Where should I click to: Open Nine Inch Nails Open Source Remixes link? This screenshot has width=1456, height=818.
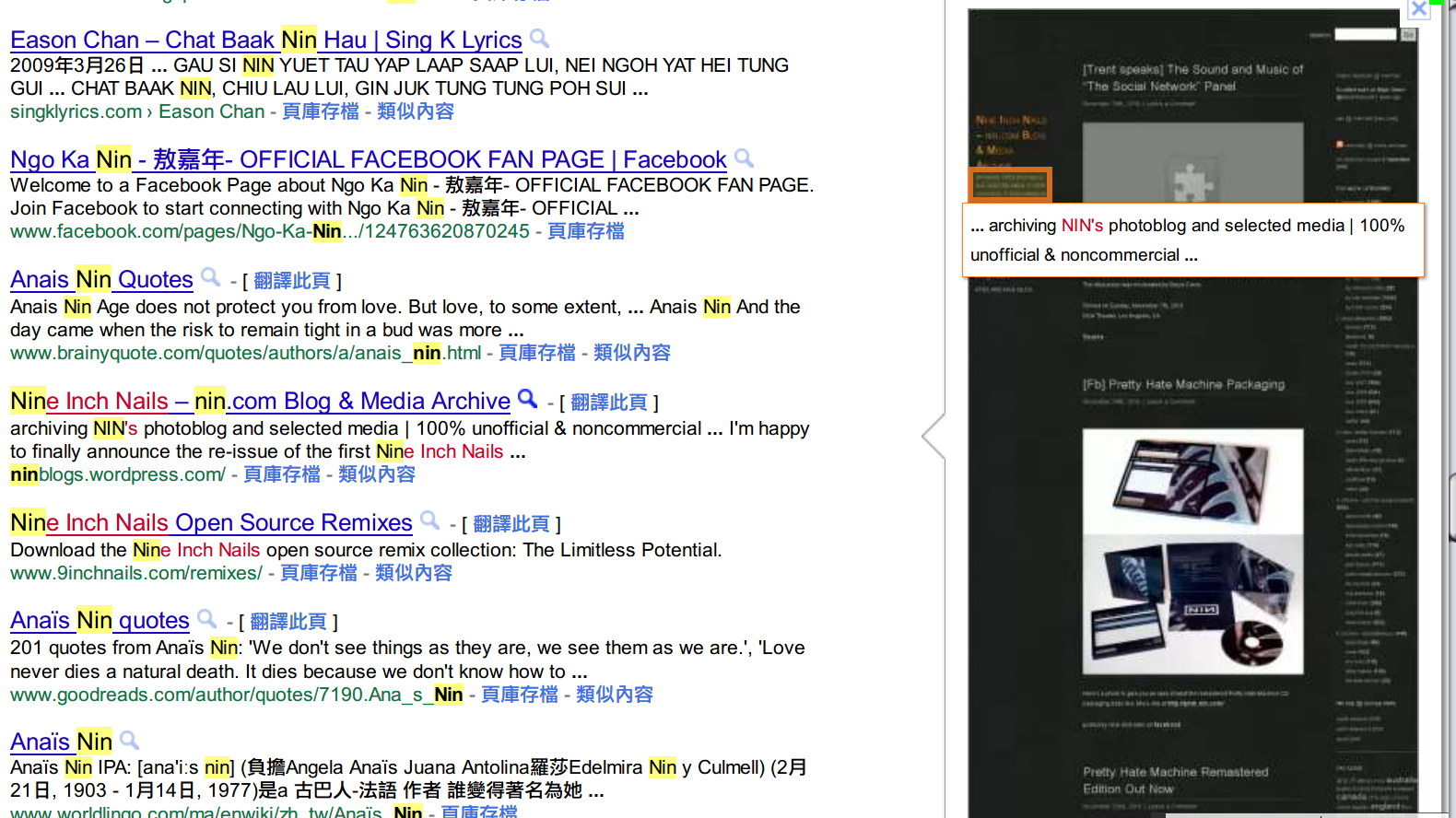[x=211, y=523]
